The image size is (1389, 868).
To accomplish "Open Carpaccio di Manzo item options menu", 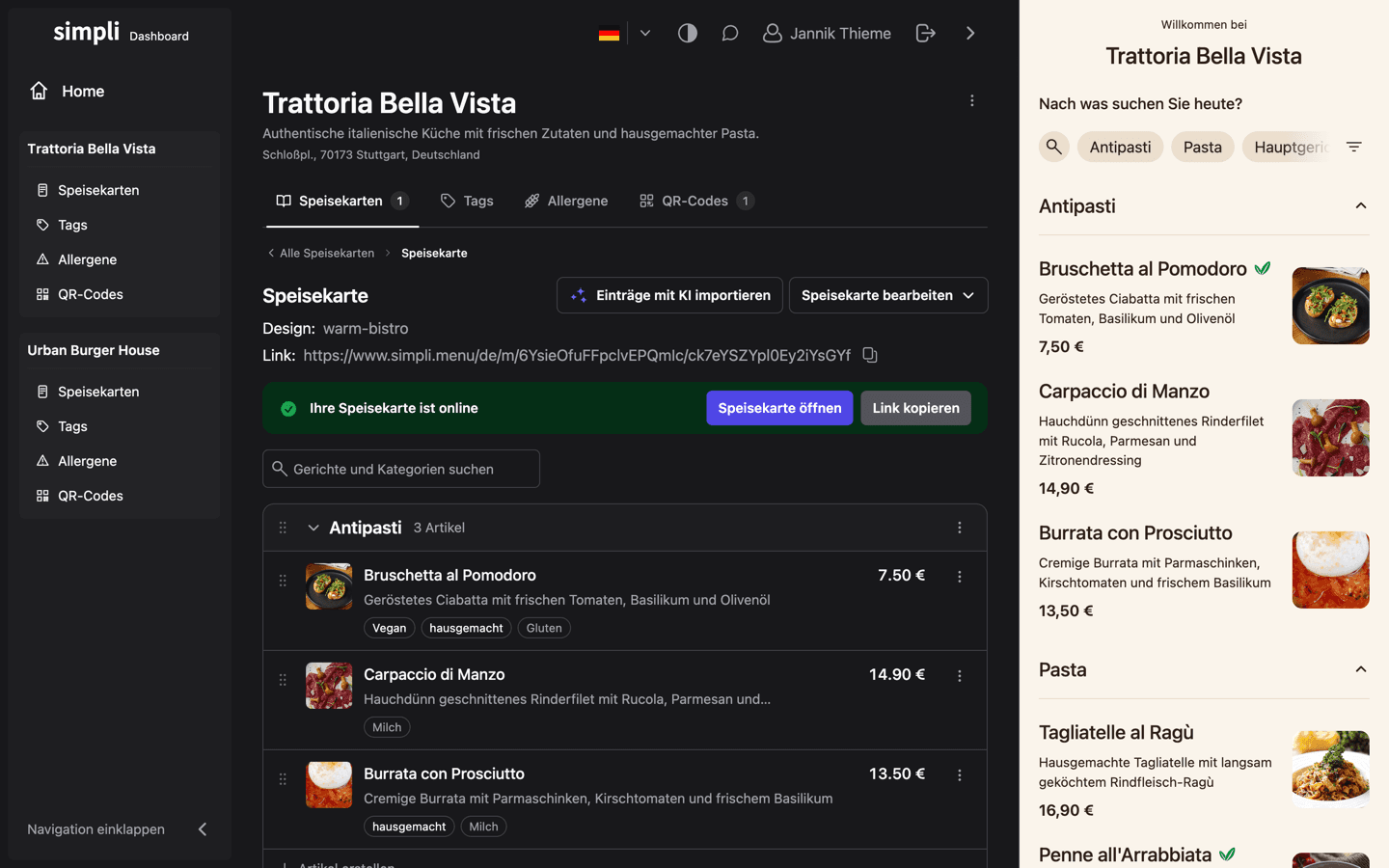I will coord(960,676).
